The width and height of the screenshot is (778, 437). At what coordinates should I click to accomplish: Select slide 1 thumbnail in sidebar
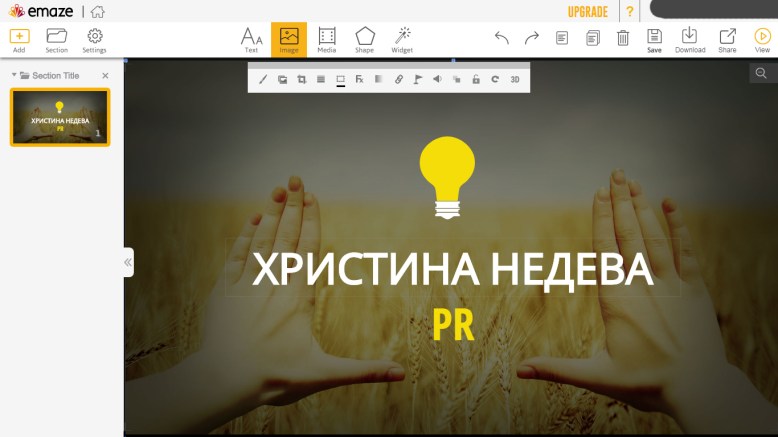tap(60, 117)
